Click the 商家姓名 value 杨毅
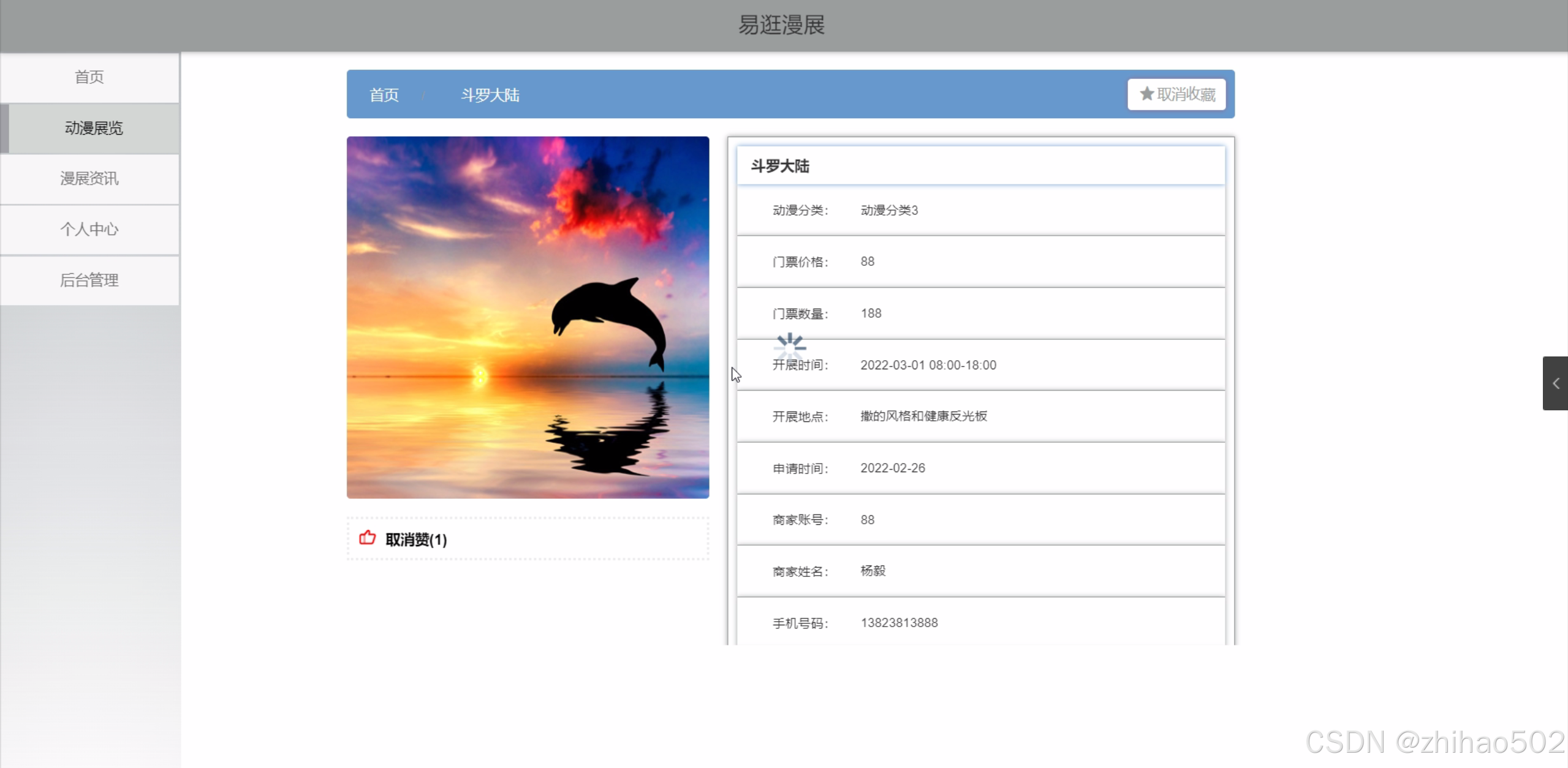Screen dimensions: 1568x768 [873, 571]
